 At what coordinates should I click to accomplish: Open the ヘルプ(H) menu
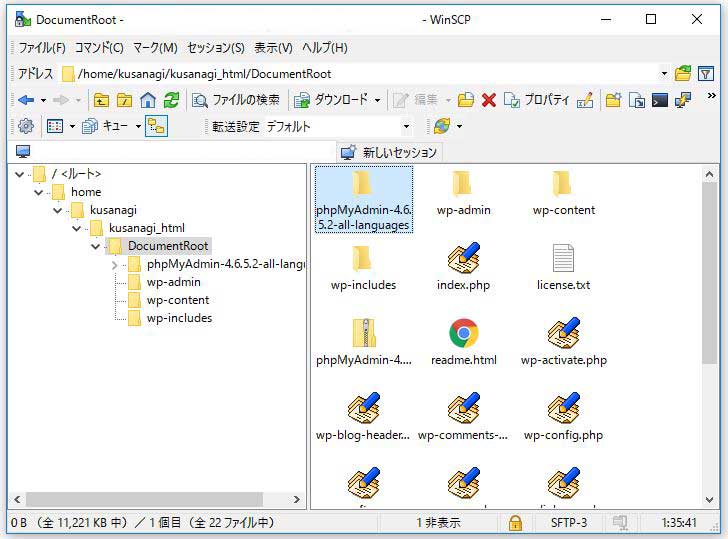(325, 48)
